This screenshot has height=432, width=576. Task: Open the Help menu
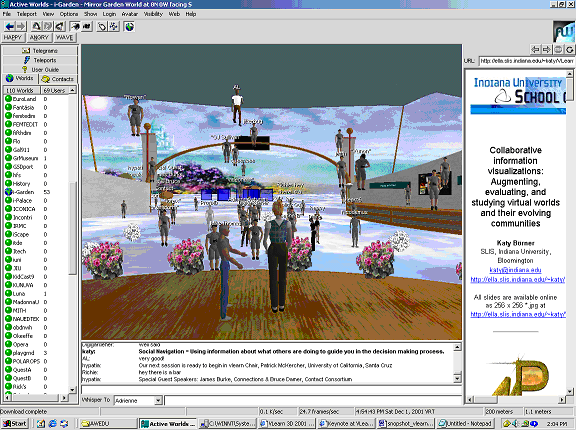(x=191, y=14)
